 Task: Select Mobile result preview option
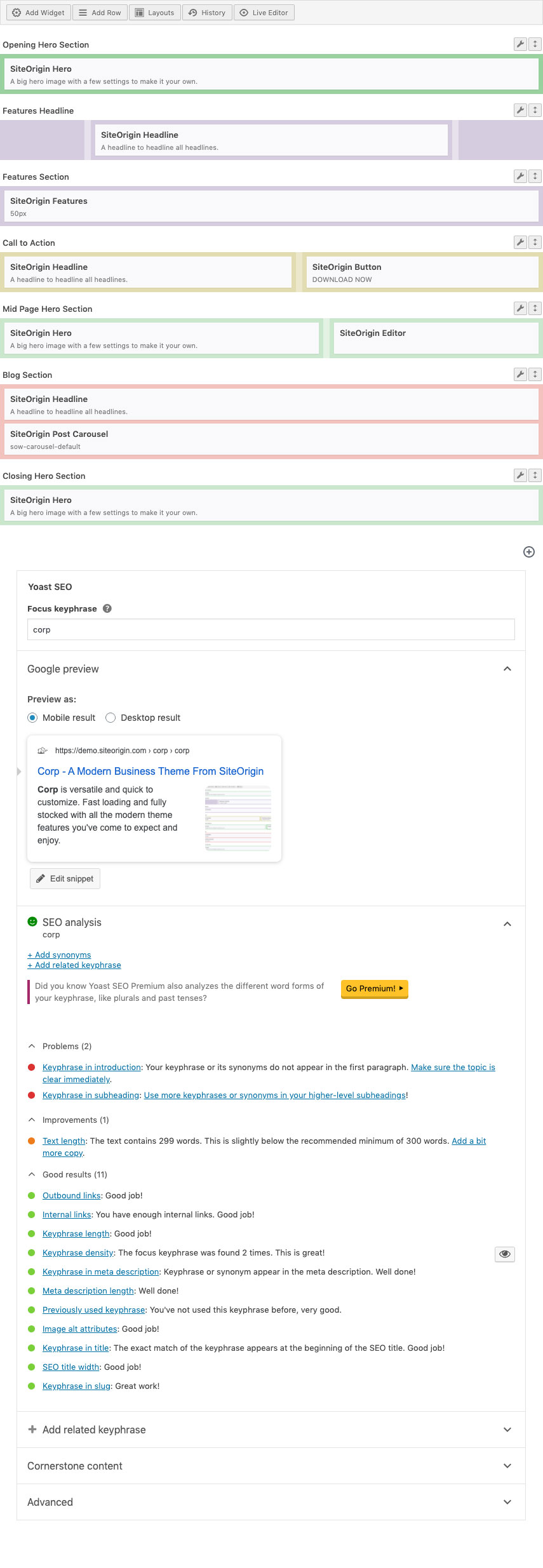point(32,718)
